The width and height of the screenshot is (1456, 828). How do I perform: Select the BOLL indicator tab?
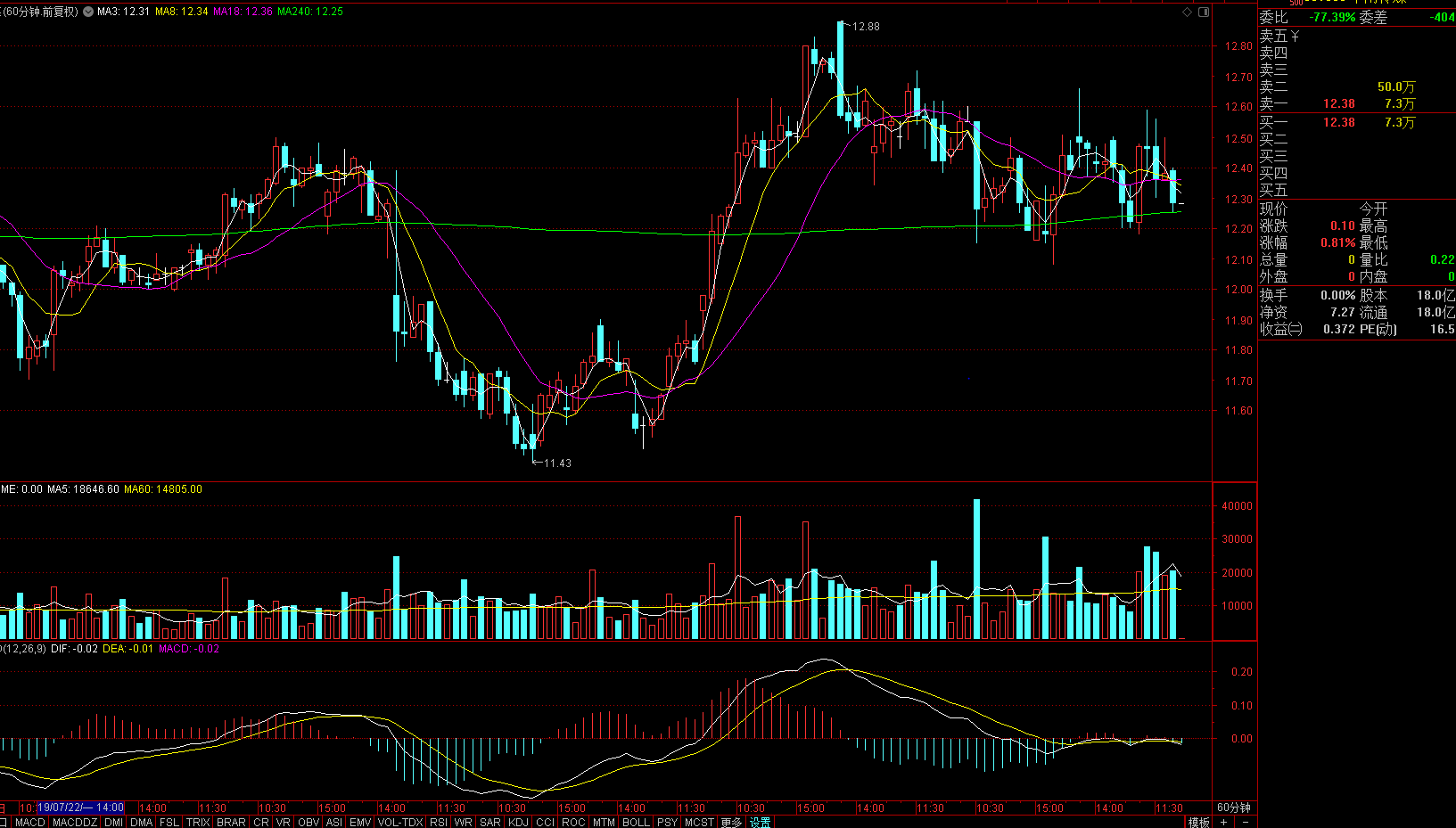tap(636, 822)
